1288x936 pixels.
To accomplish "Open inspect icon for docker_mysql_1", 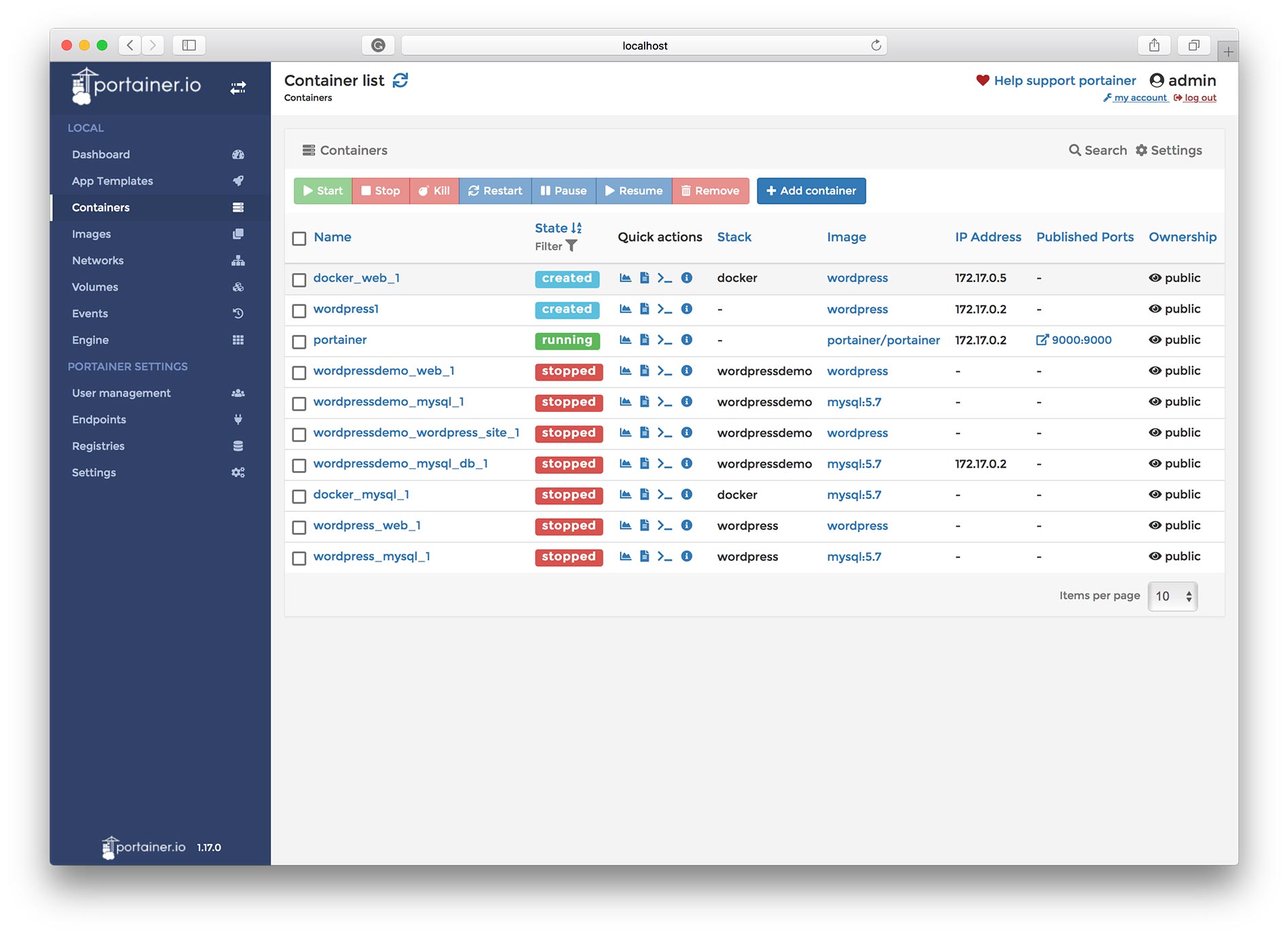I will (x=687, y=495).
